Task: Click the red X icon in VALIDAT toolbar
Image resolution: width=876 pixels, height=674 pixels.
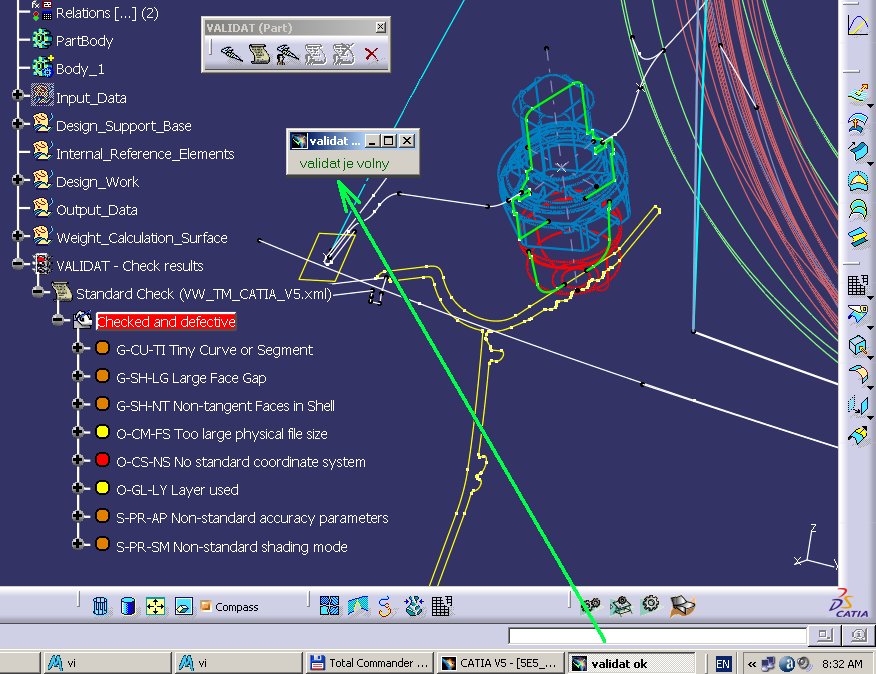Action: tap(372, 54)
